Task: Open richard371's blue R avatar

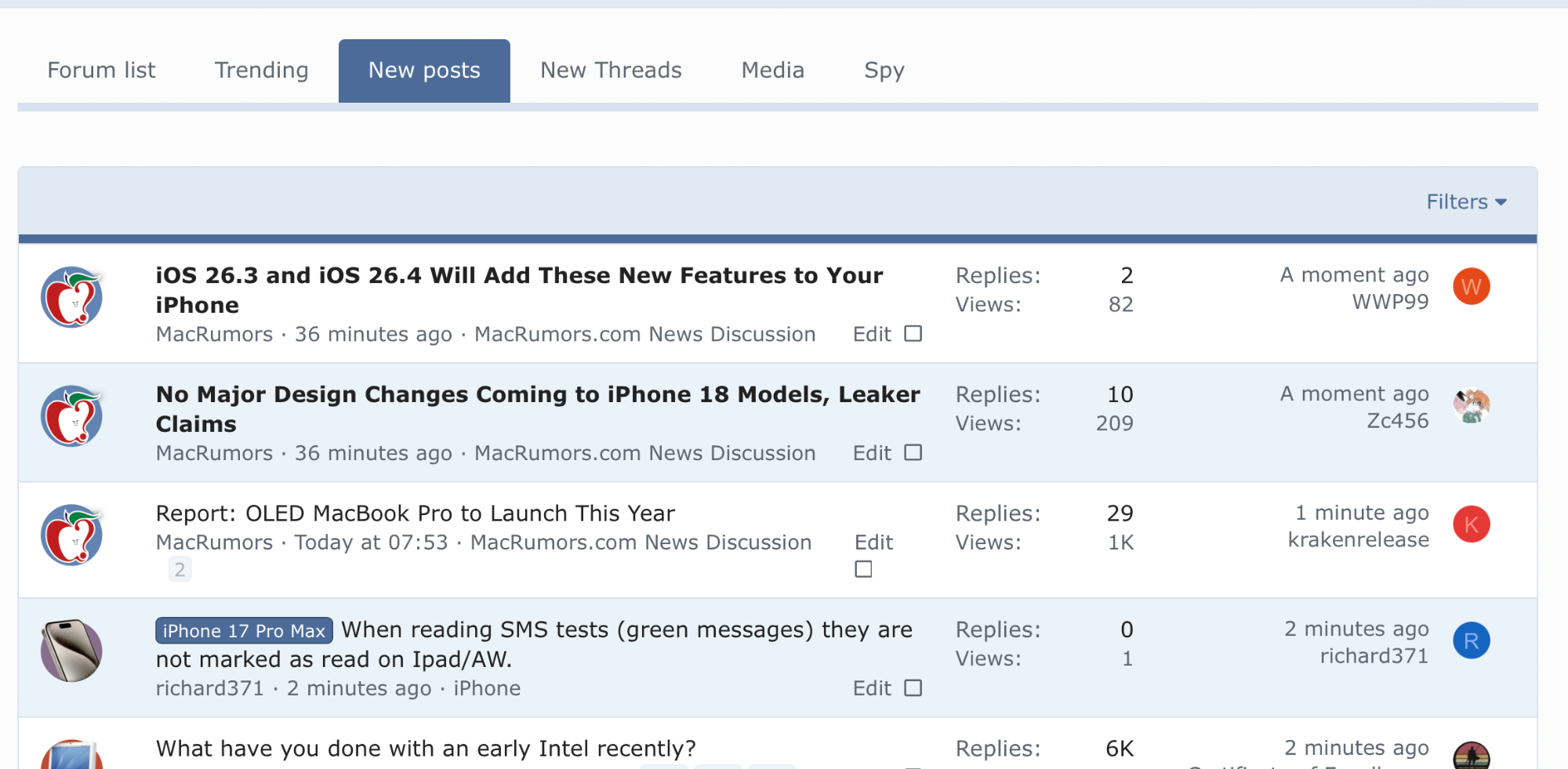Action: coord(1471,641)
